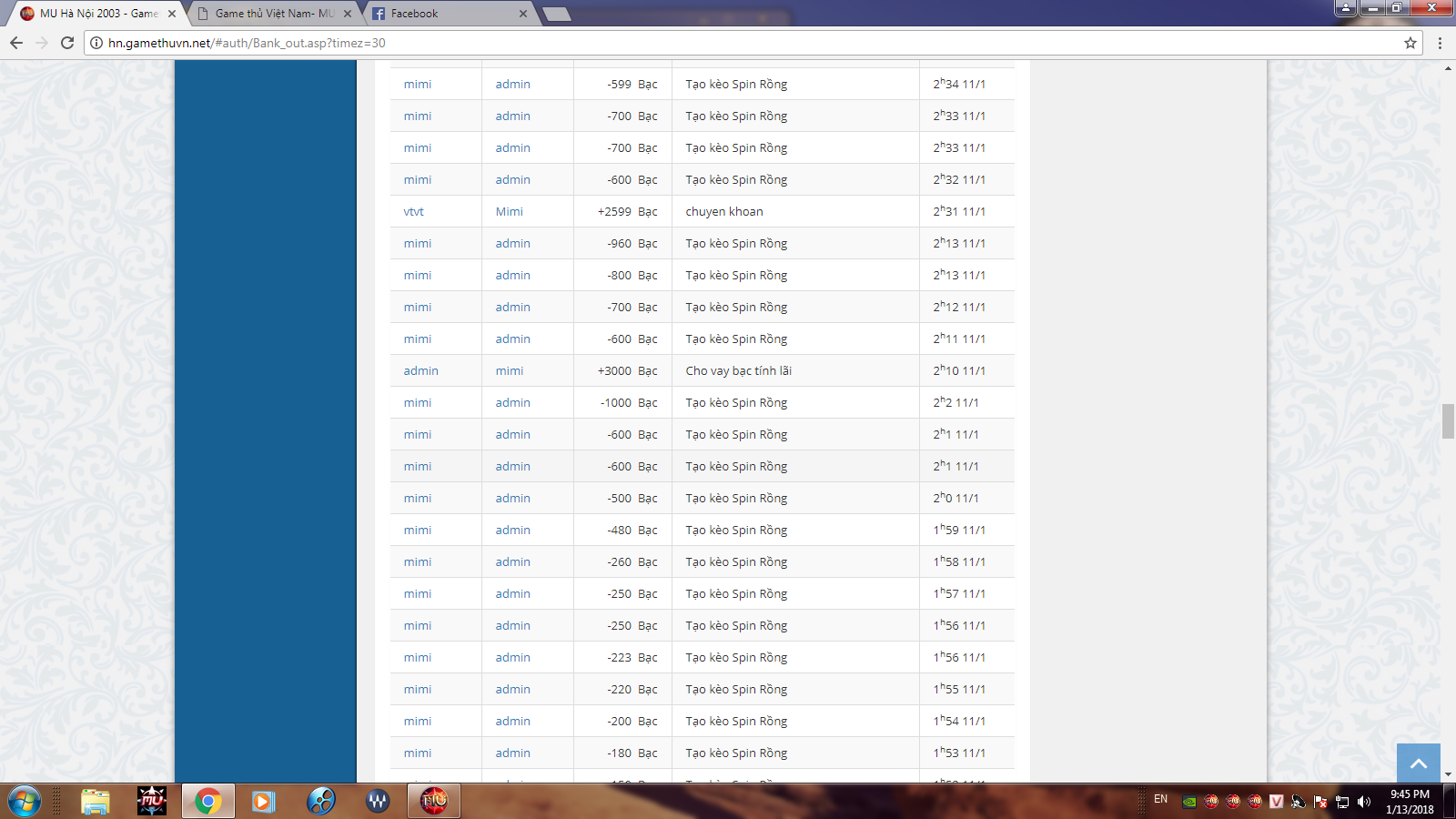Click the timestamp 1h59 11/1
This screenshot has width=1456, height=819.
click(959, 530)
